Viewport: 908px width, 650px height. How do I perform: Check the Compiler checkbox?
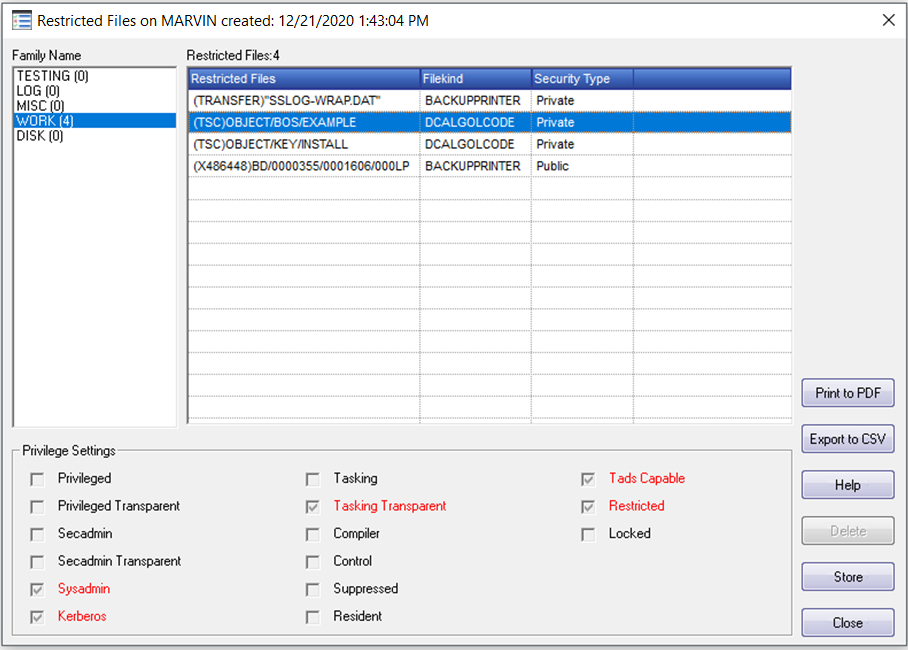(313, 534)
